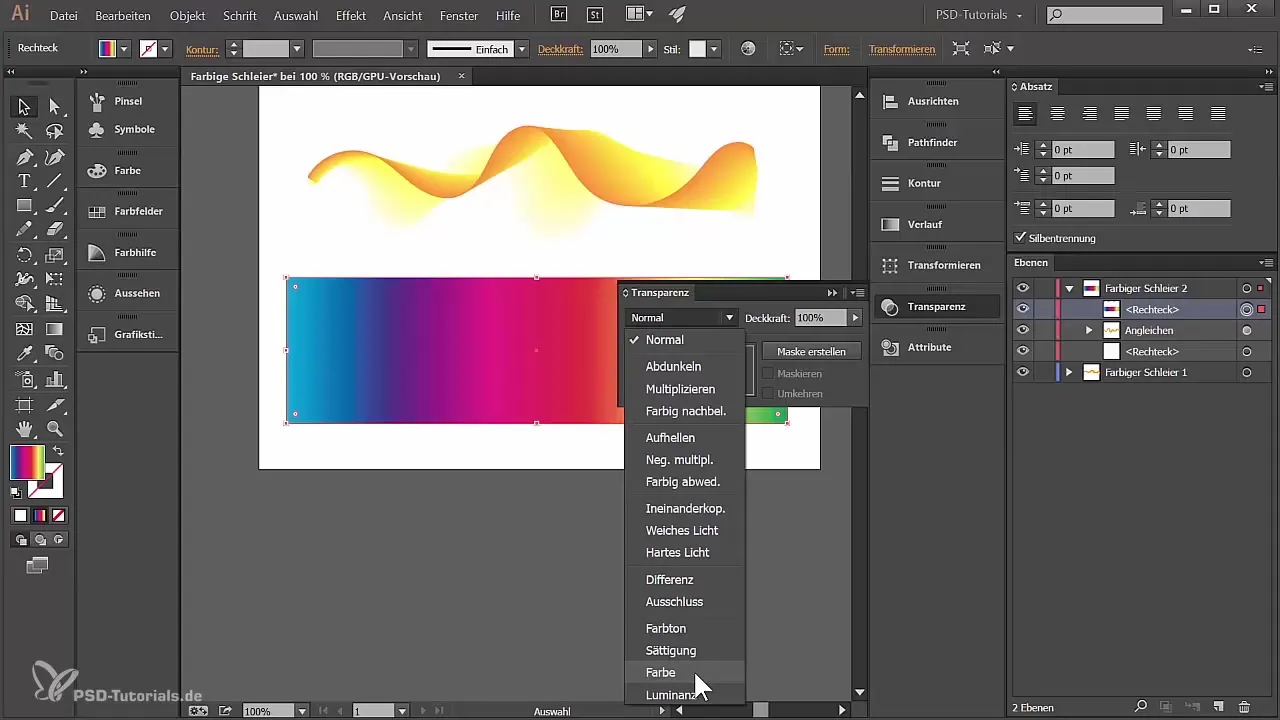
Task: Create new layer icon in Ebenen panel
Action: 1219,707
